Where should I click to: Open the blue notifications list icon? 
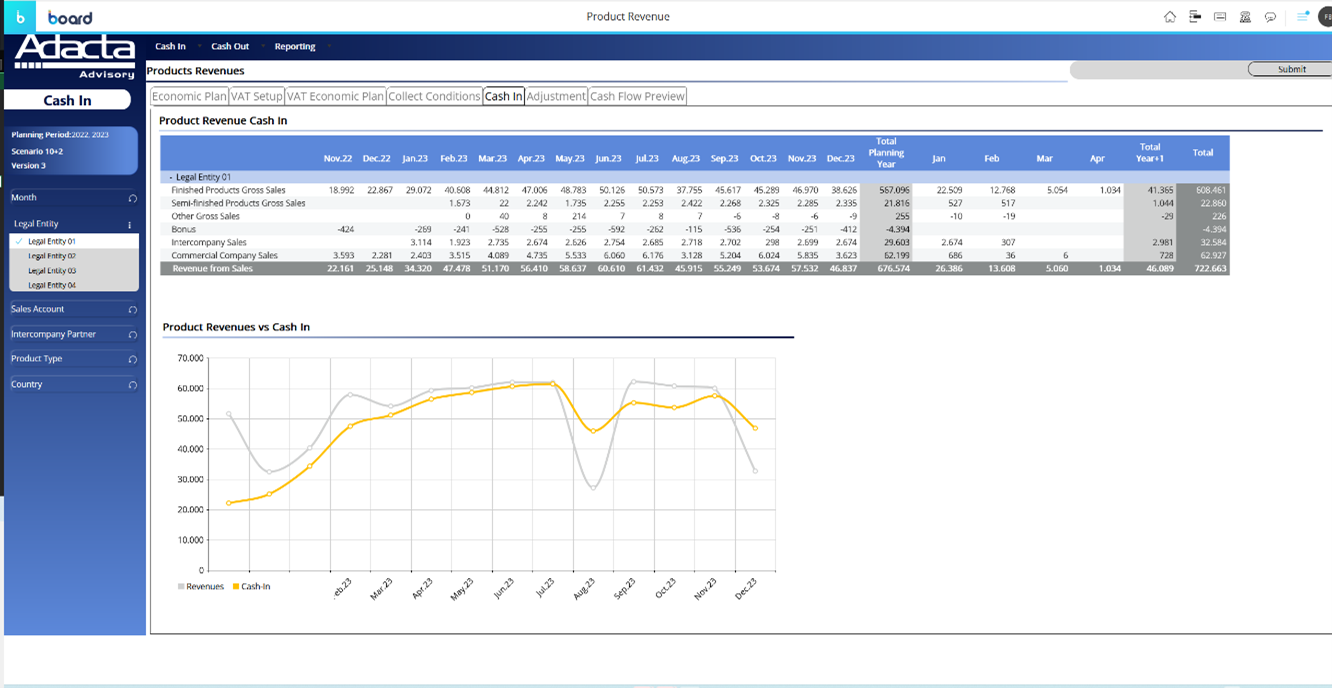coord(1302,17)
